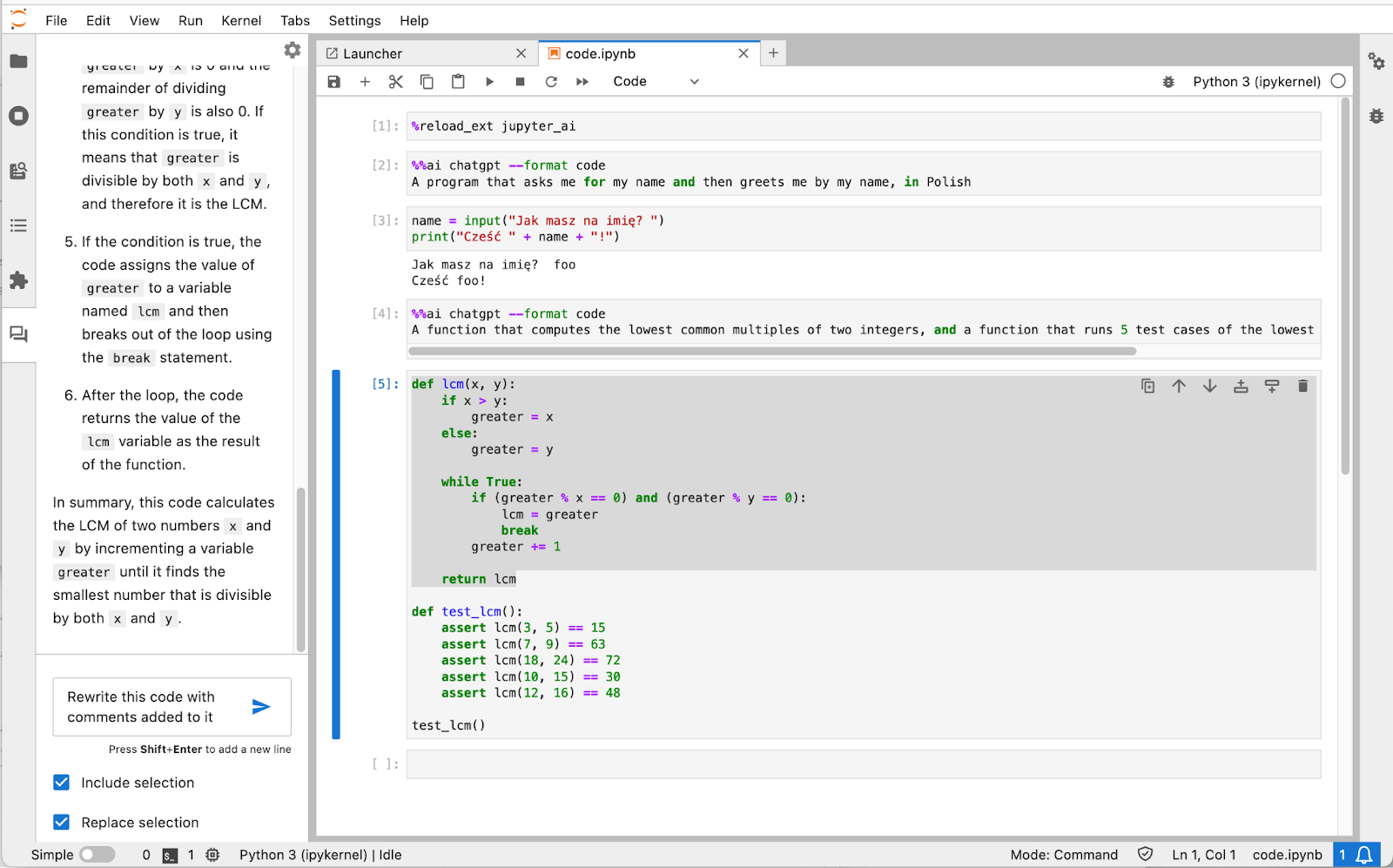Switch to the Launcher tab
The width and height of the screenshot is (1393, 868).
(373, 54)
